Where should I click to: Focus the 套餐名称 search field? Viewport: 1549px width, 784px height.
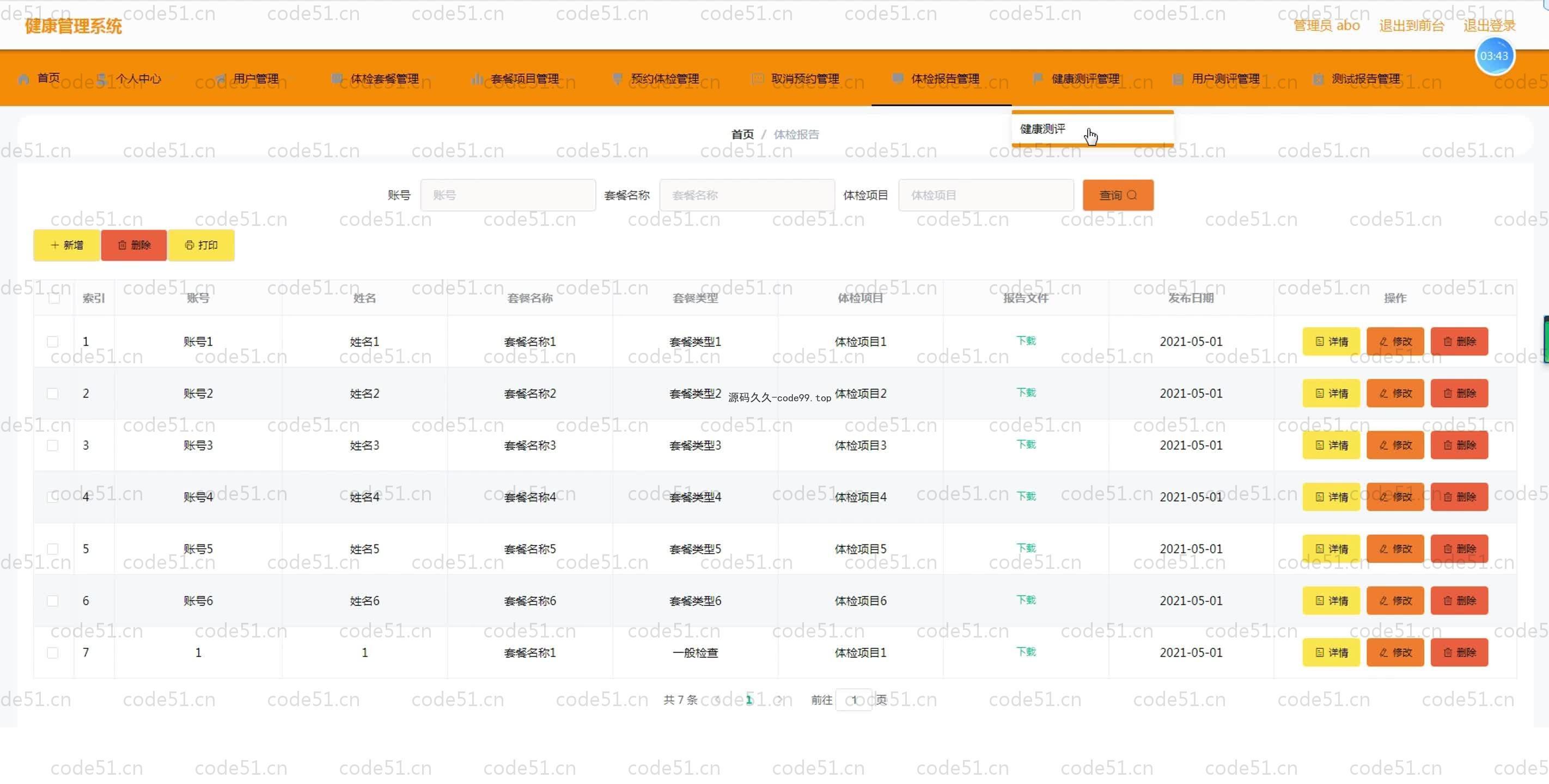pyautogui.click(x=747, y=195)
